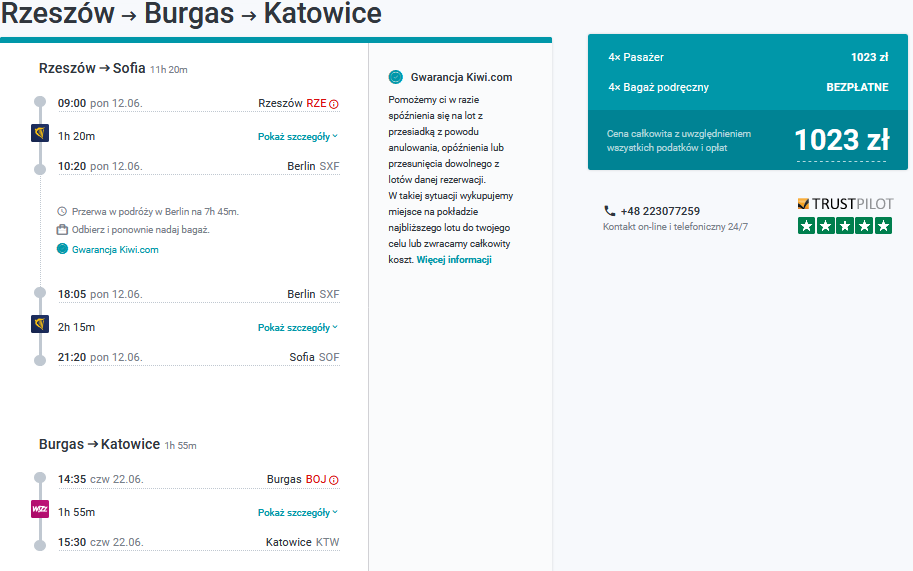Click the phone number +48 223077259

[660, 211]
